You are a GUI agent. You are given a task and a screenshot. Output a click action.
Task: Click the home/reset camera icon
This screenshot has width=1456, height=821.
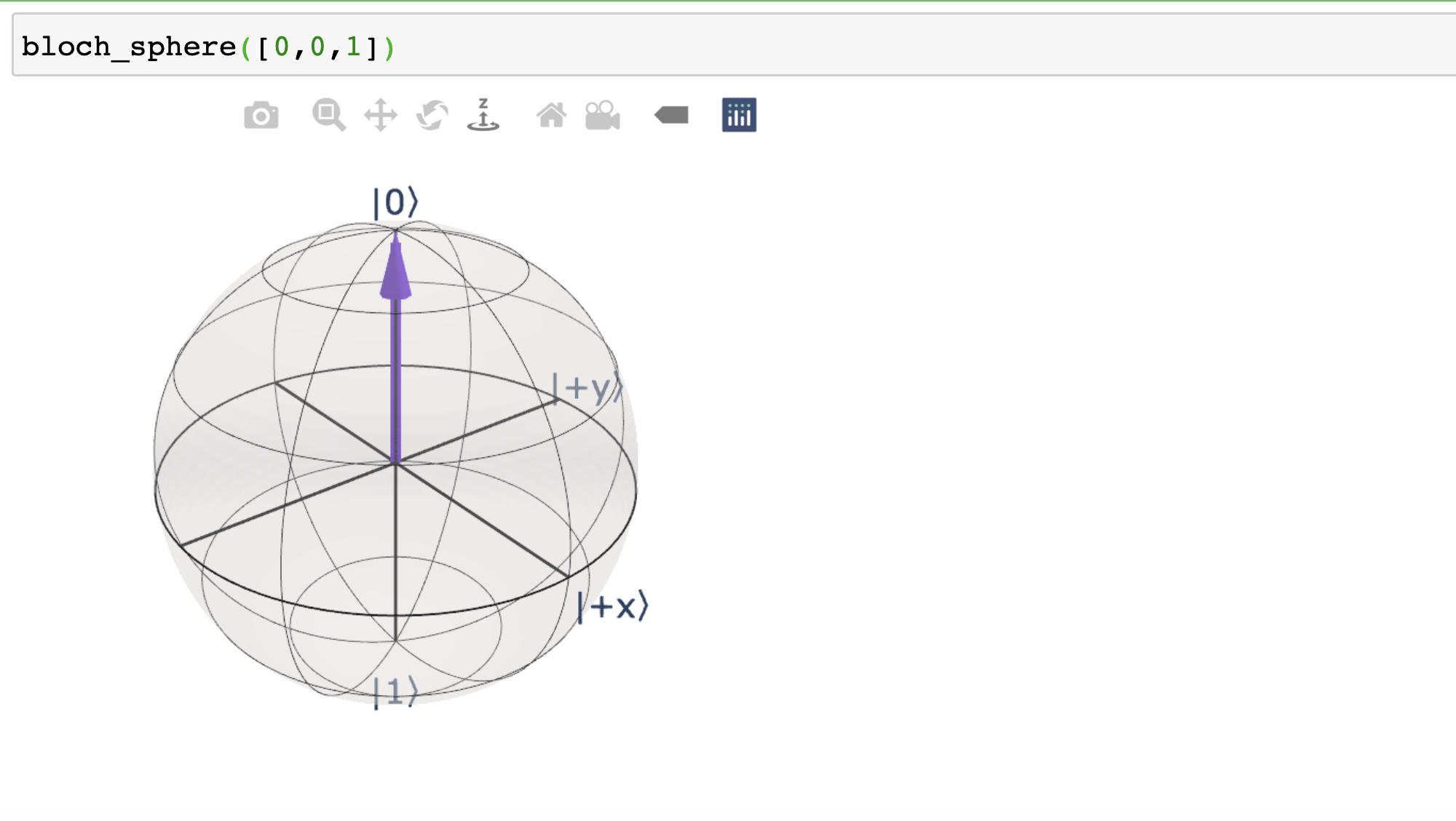551,115
